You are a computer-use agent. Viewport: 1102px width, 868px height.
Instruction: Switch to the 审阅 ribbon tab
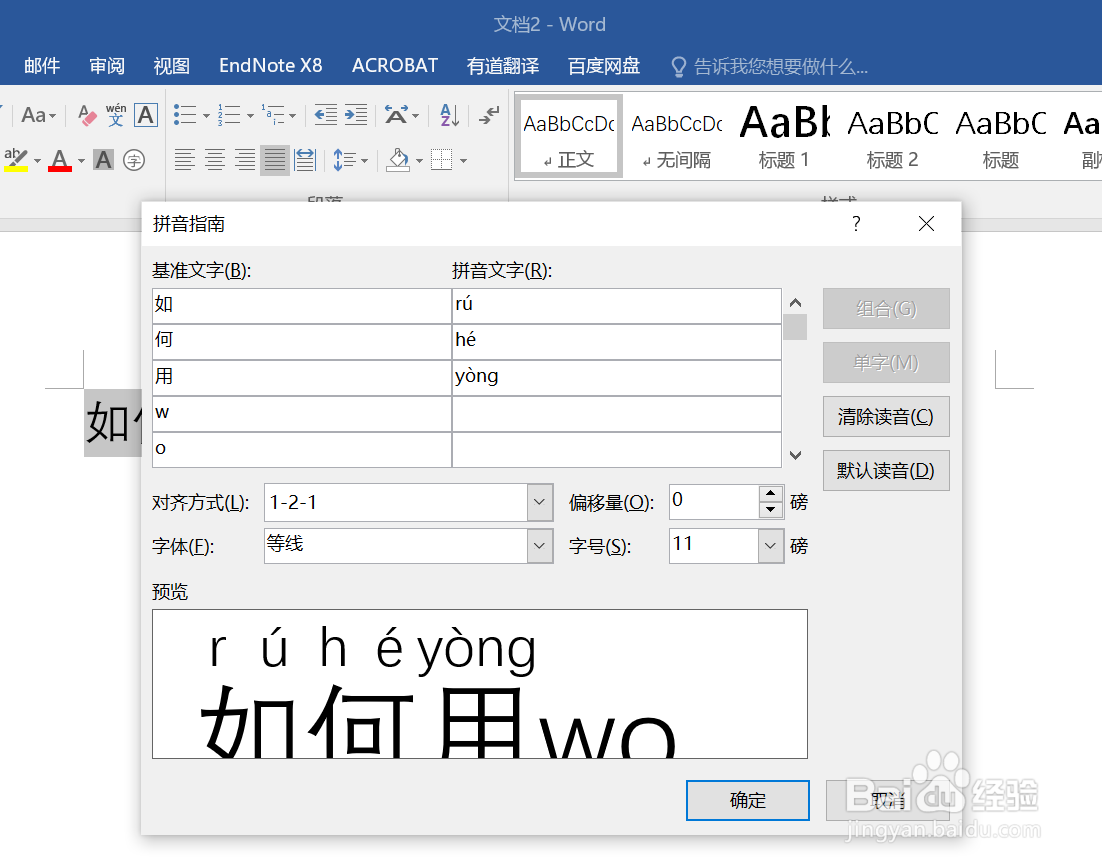tap(106, 65)
